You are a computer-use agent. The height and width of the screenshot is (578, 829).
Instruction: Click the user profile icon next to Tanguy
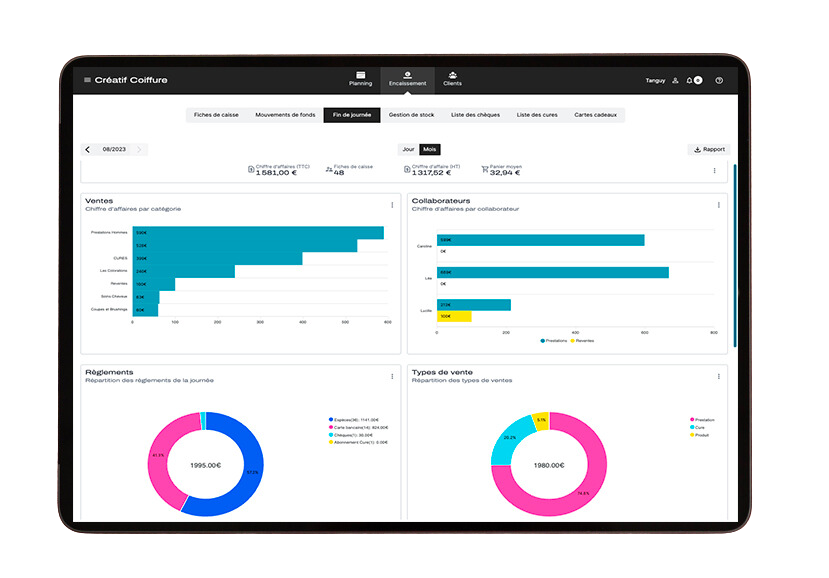coord(675,80)
